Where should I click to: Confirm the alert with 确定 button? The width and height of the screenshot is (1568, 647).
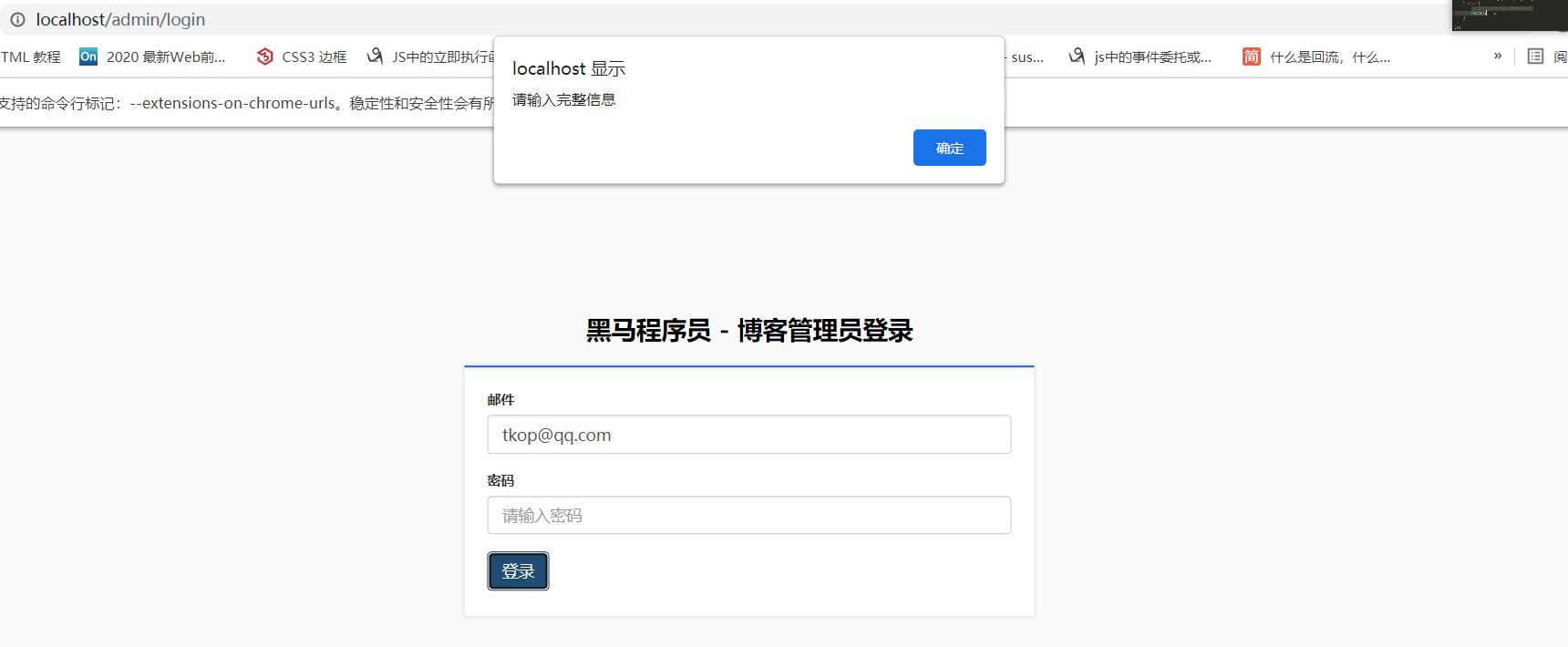tap(950, 148)
